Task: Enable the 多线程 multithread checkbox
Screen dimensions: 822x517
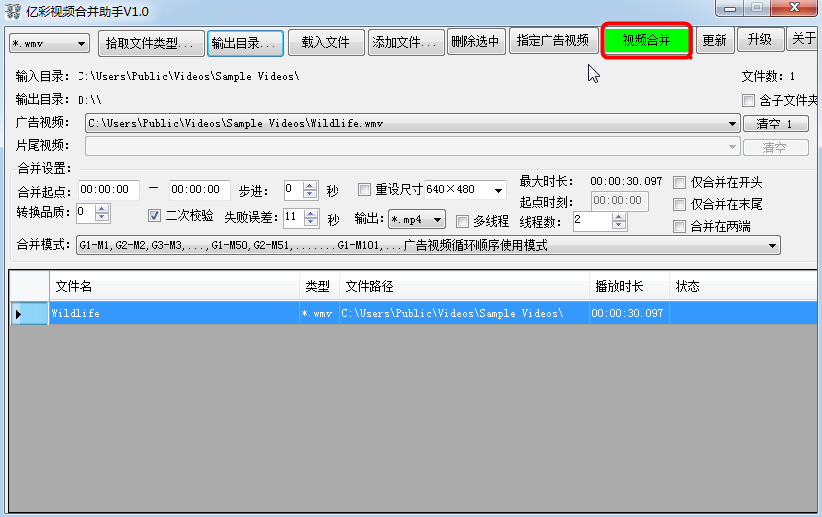Action: click(x=462, y=221)
